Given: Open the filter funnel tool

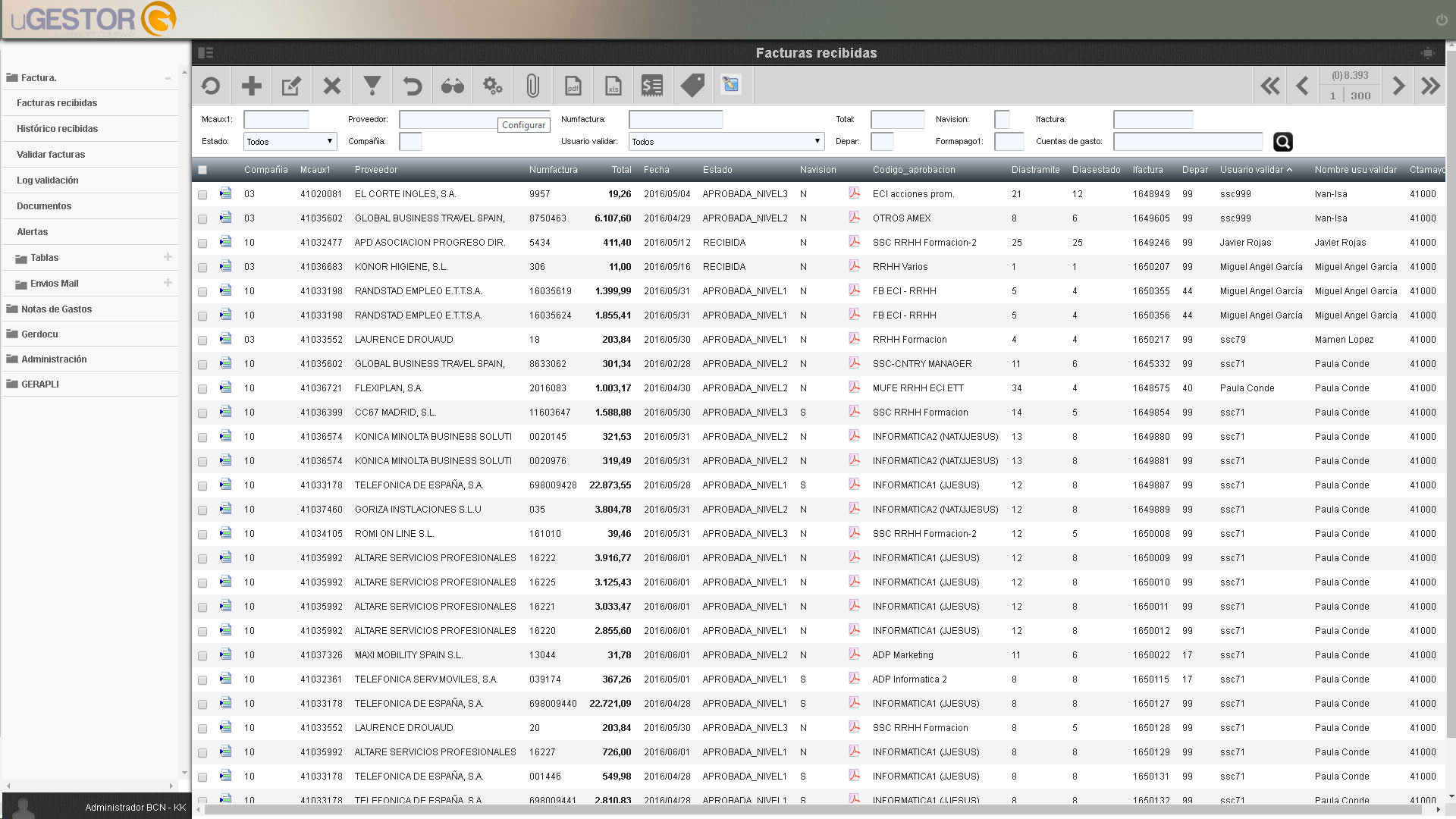Looking at the screenshot, I should pos(372,86).
